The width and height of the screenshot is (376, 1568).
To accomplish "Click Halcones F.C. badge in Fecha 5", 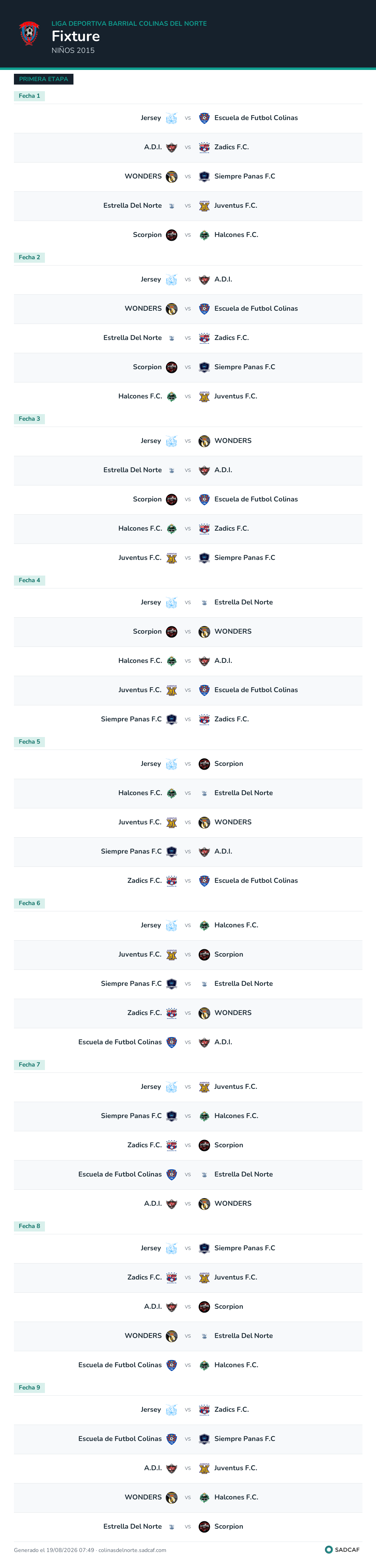I will [x=172, y=793].
